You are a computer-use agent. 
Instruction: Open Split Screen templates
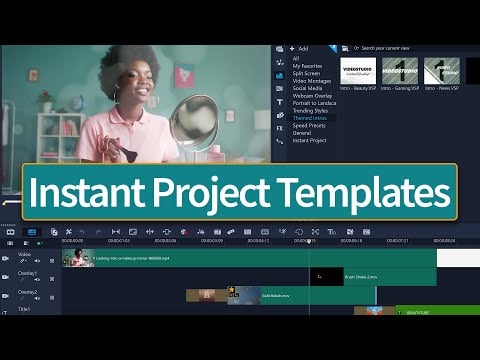click(x=306, y=73)
